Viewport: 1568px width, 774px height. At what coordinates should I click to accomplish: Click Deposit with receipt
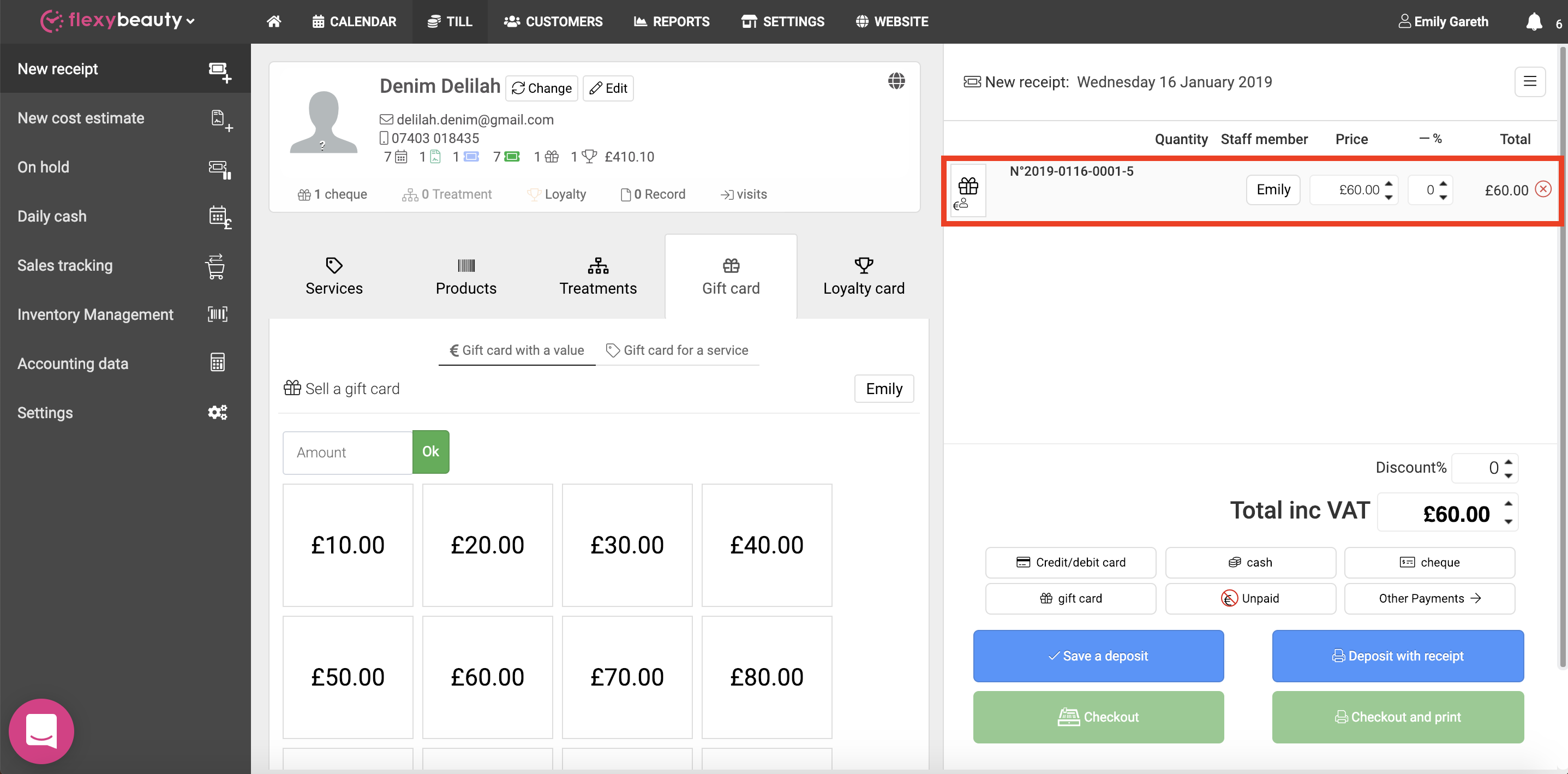(1398, 656)
